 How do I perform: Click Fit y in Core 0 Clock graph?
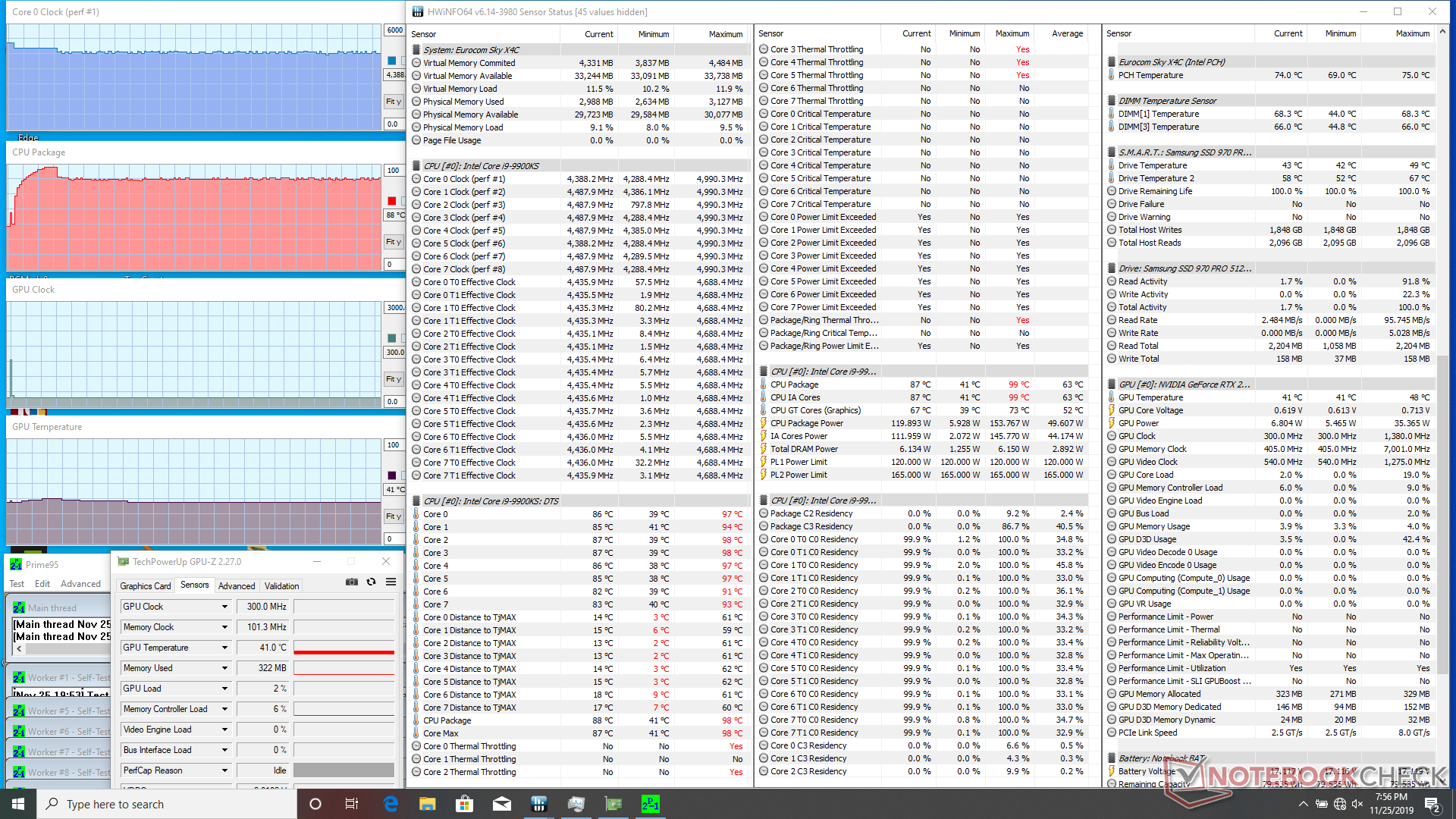coord(394,102)
